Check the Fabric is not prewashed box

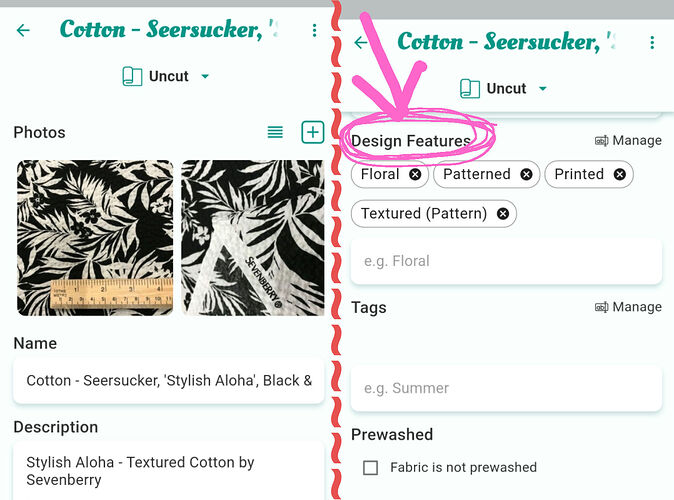[371, 467]
